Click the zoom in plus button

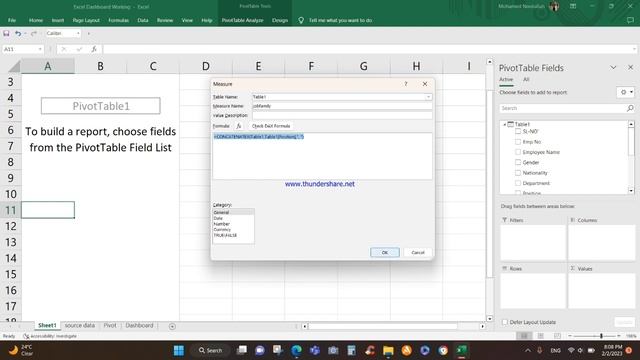tap(619, 336)
